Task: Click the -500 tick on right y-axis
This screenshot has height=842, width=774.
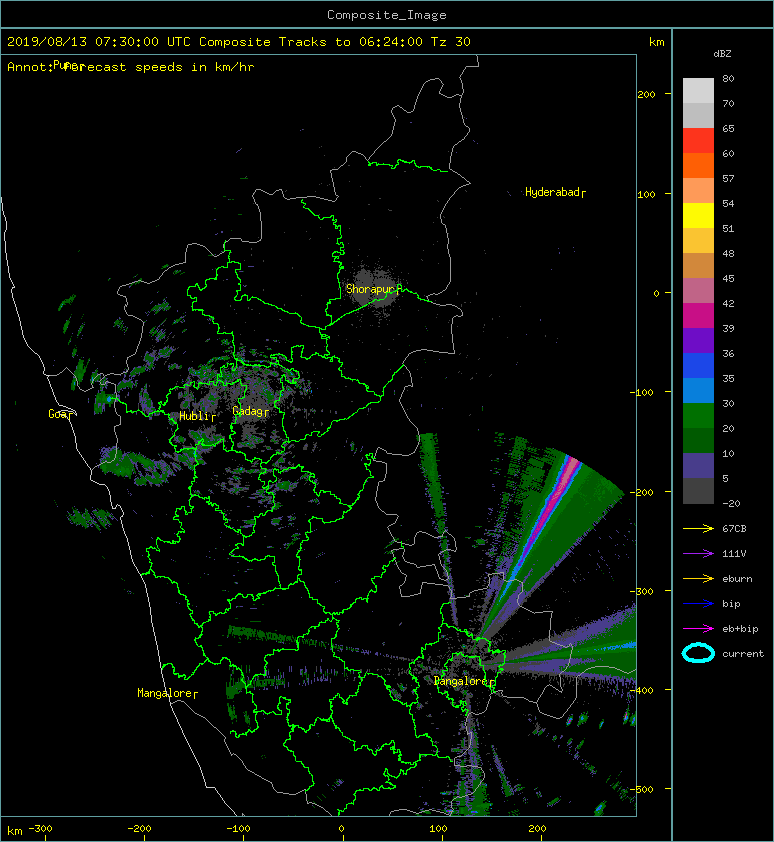Action: (642, 789)
